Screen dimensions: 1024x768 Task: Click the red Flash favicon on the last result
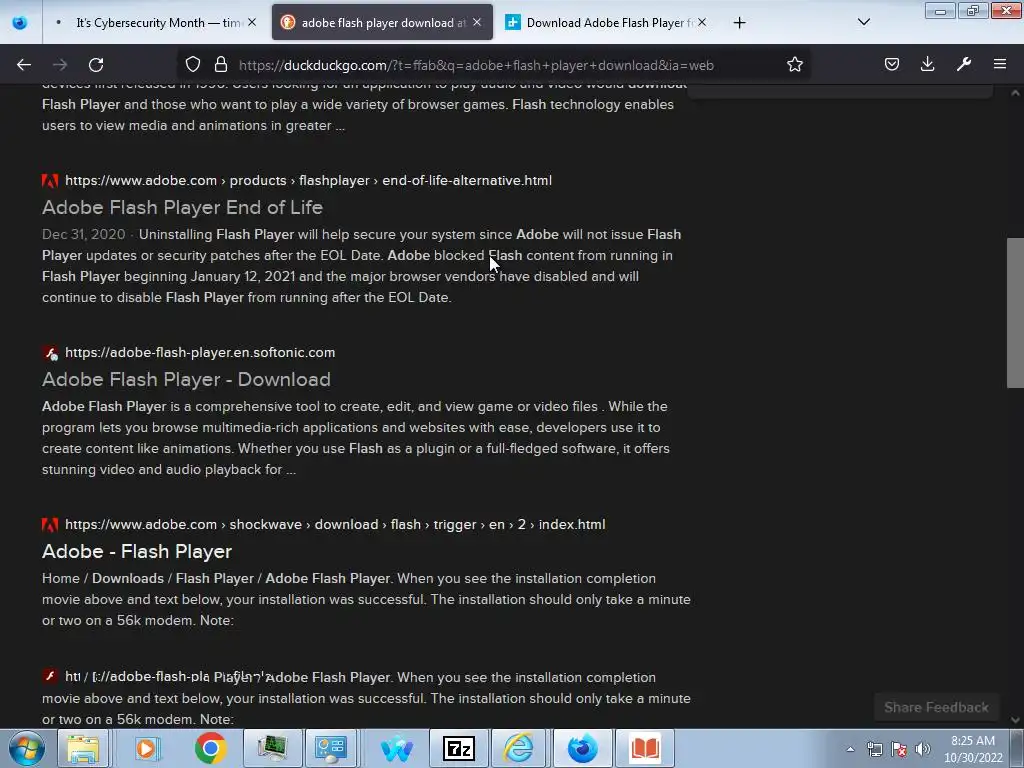(50, 676)
